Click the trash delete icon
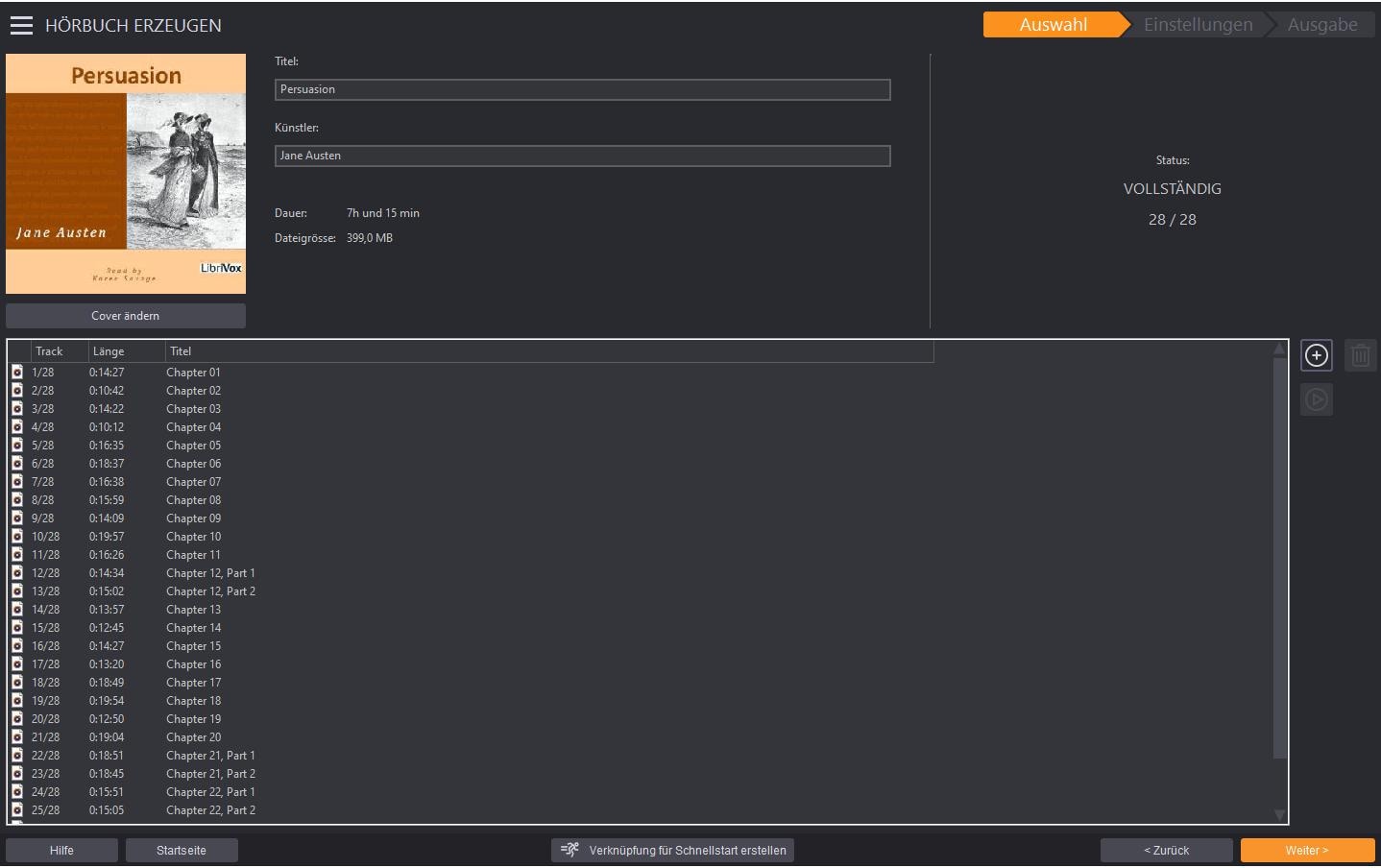This screenshot has height=868, width=1381. pyautogui.click(x=1360, y=355)
